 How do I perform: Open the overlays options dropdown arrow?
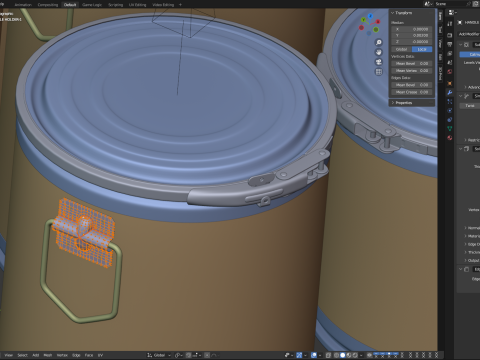(320, 355)
